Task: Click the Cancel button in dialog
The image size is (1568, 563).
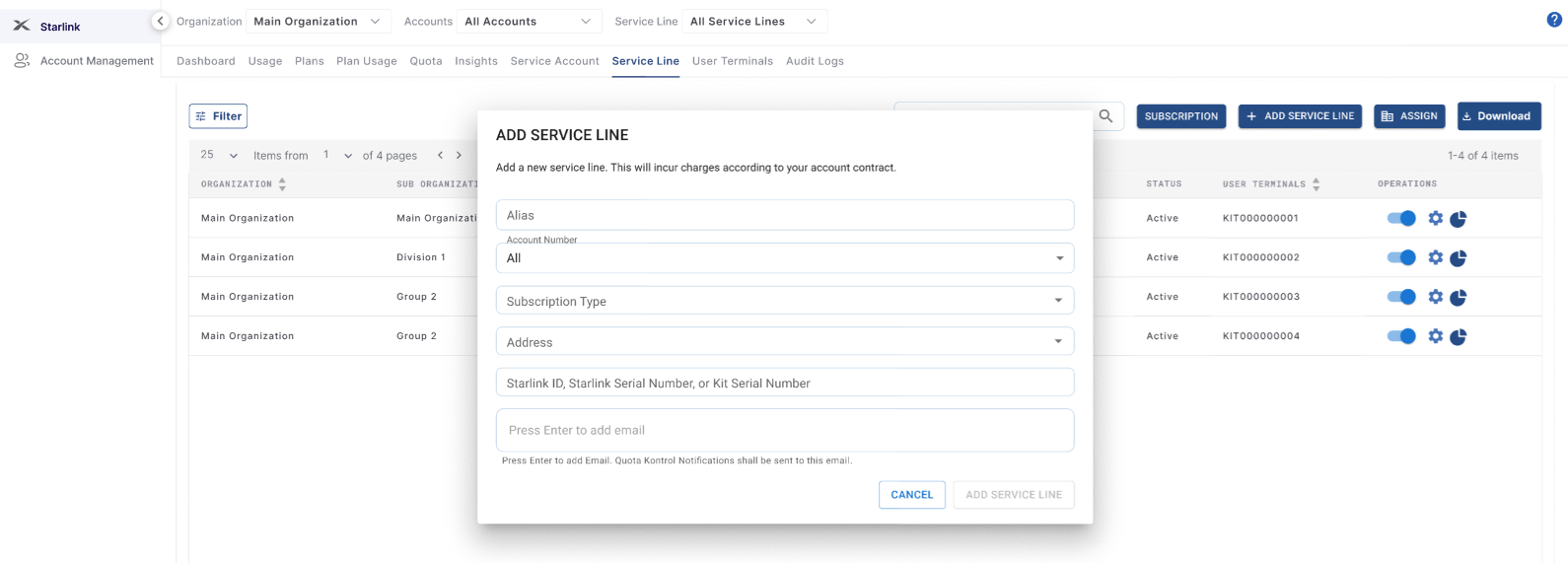Action: tap(911, 495)
